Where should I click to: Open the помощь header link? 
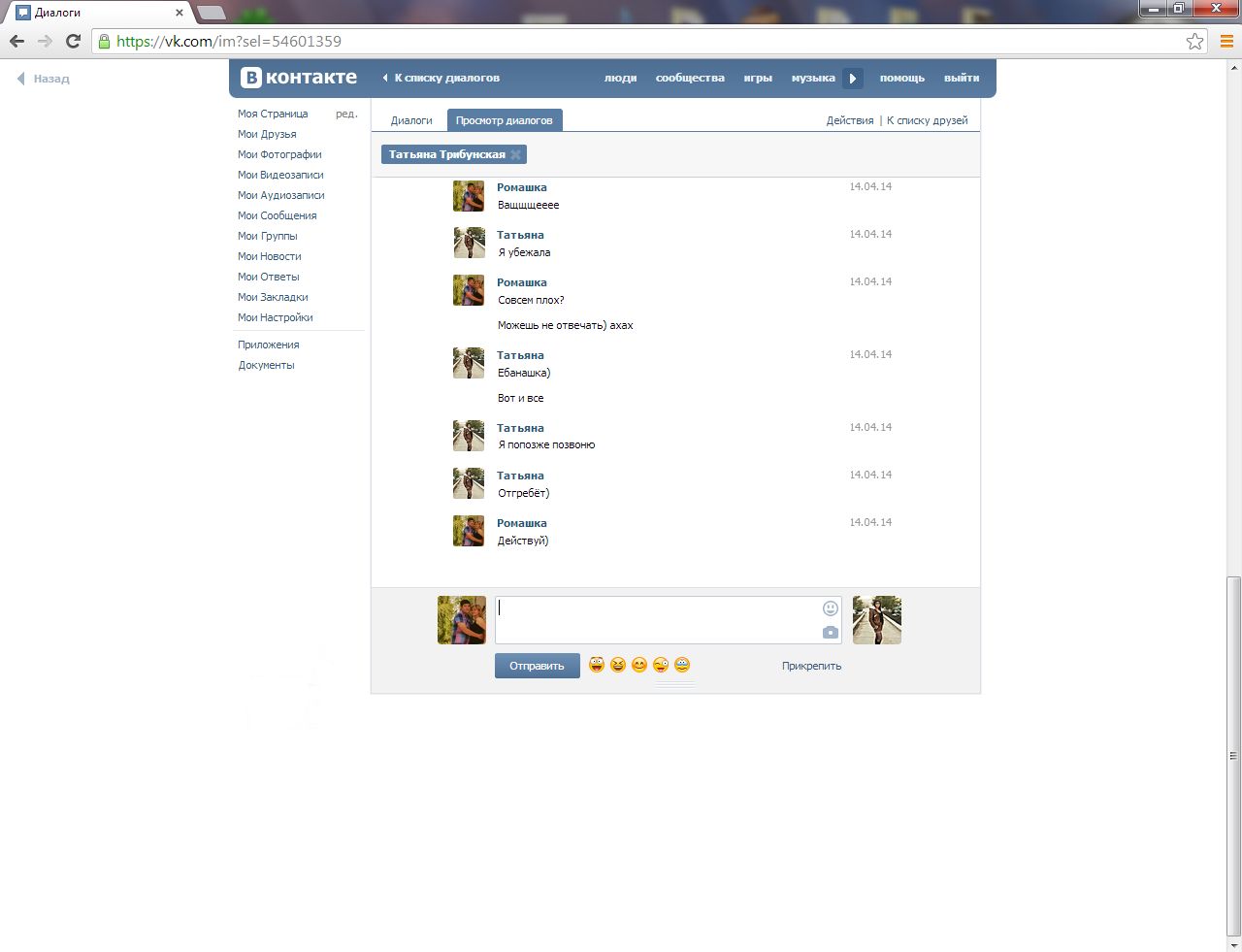[902, 79]
